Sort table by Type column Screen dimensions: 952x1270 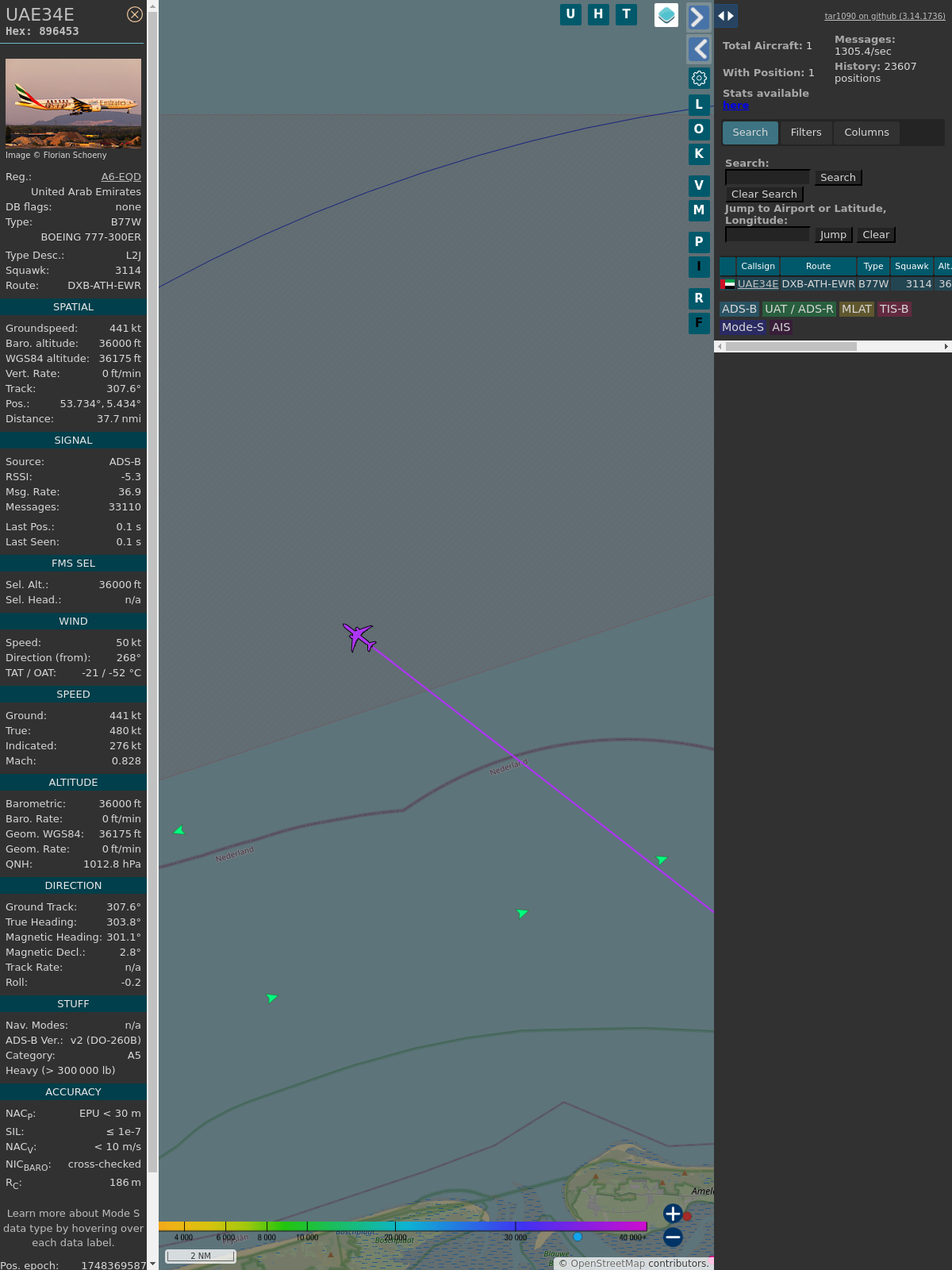pos(873,267)
